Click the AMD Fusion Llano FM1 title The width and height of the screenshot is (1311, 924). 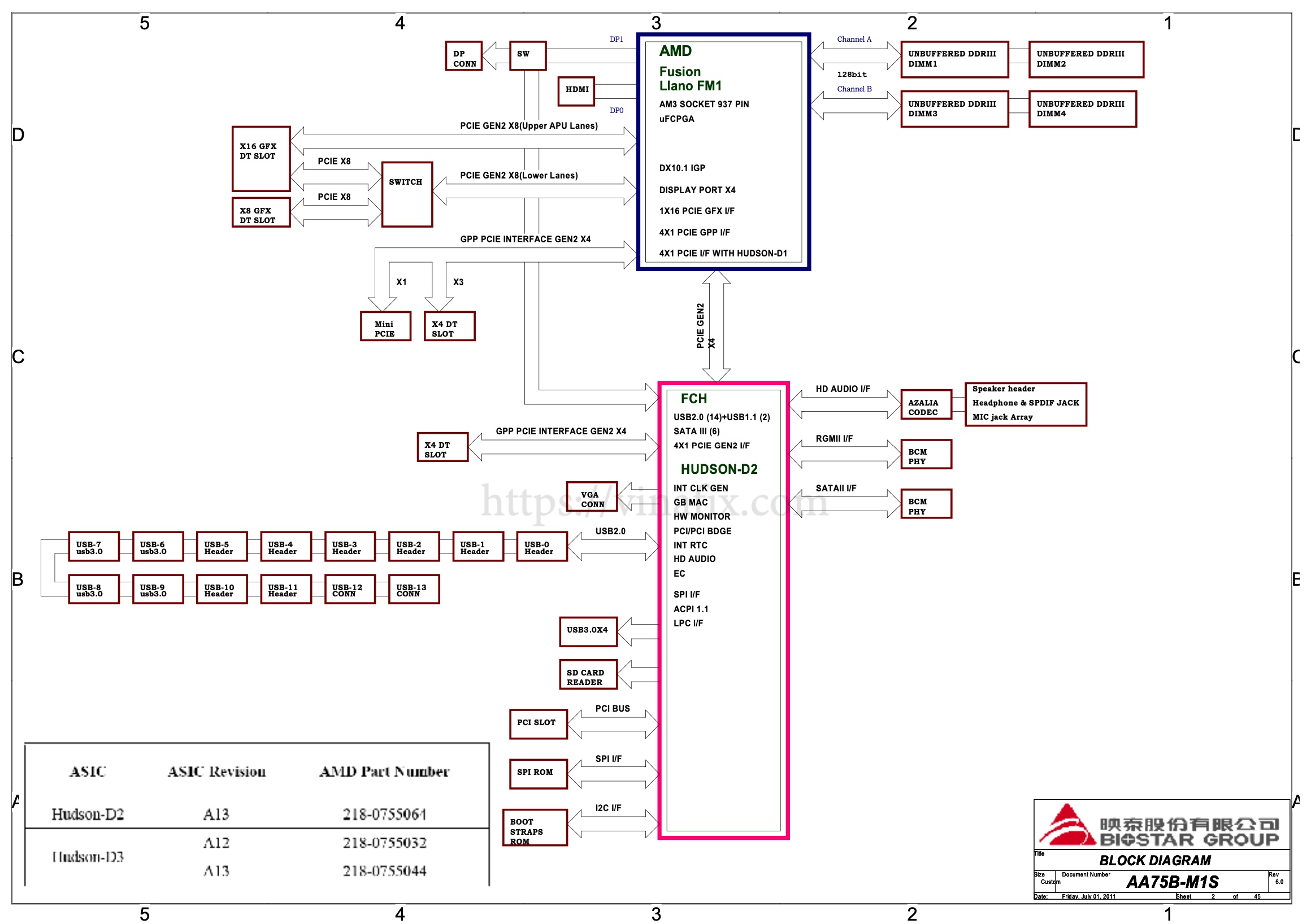[690, 68]
